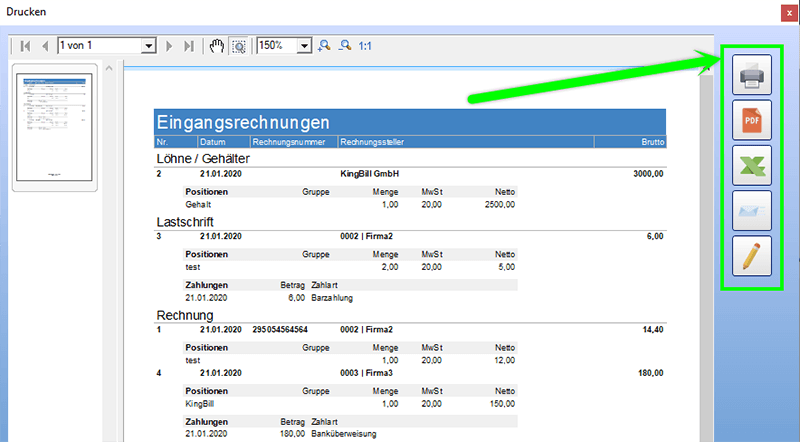The width and height of the screenshot is (800, 442).
Task: Close the Drucken window
Action: click(789, 13)
